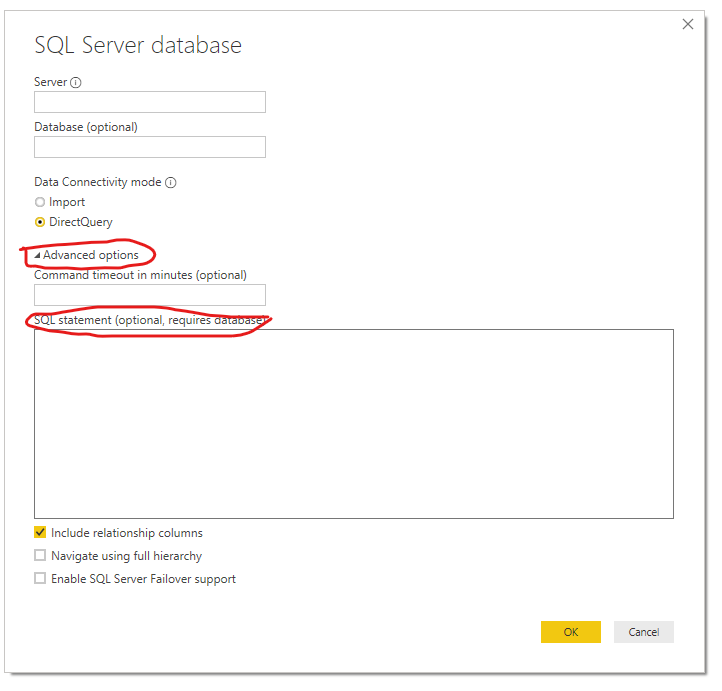Click the "Command timeout in minutes (optional)" label
The width and height of the screenshot is (722, 691).
(140, 275)
